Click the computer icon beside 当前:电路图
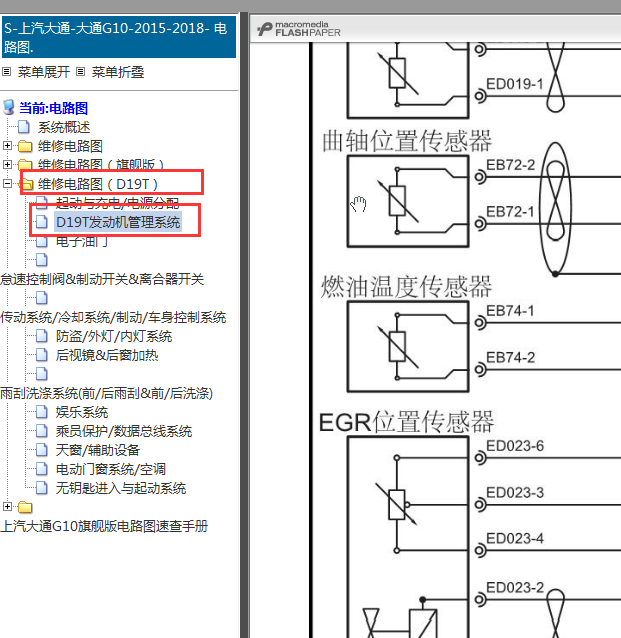This screenshot has width=621, height=638. tap(9, 108)
